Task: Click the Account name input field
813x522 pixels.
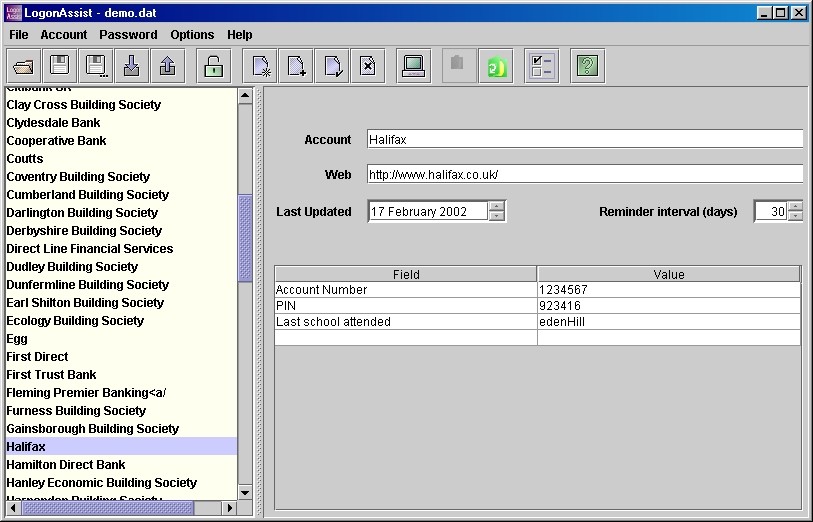Action: [x=585, y=139]
